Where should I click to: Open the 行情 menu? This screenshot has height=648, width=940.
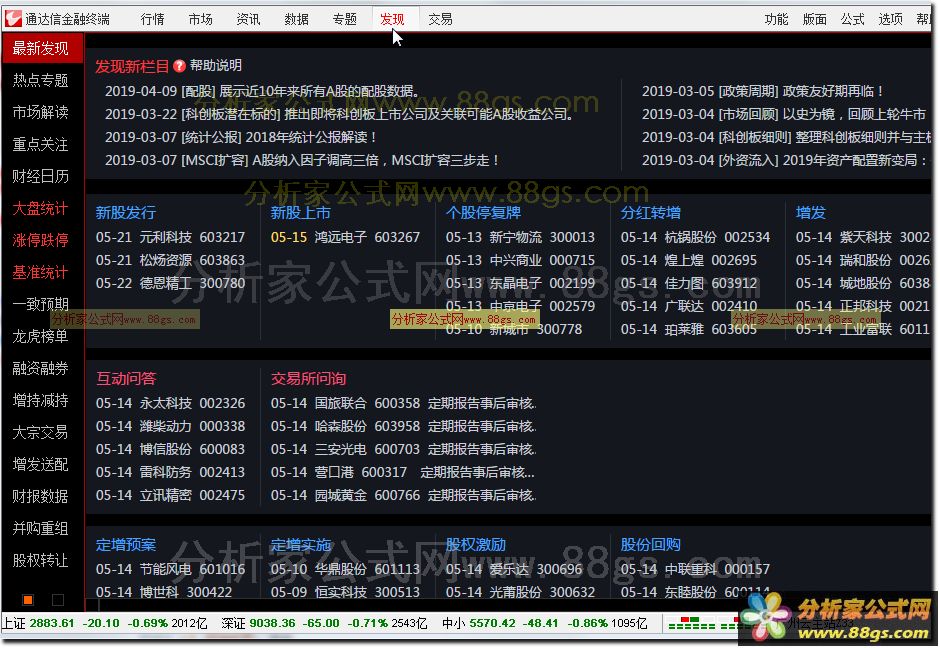152,19
